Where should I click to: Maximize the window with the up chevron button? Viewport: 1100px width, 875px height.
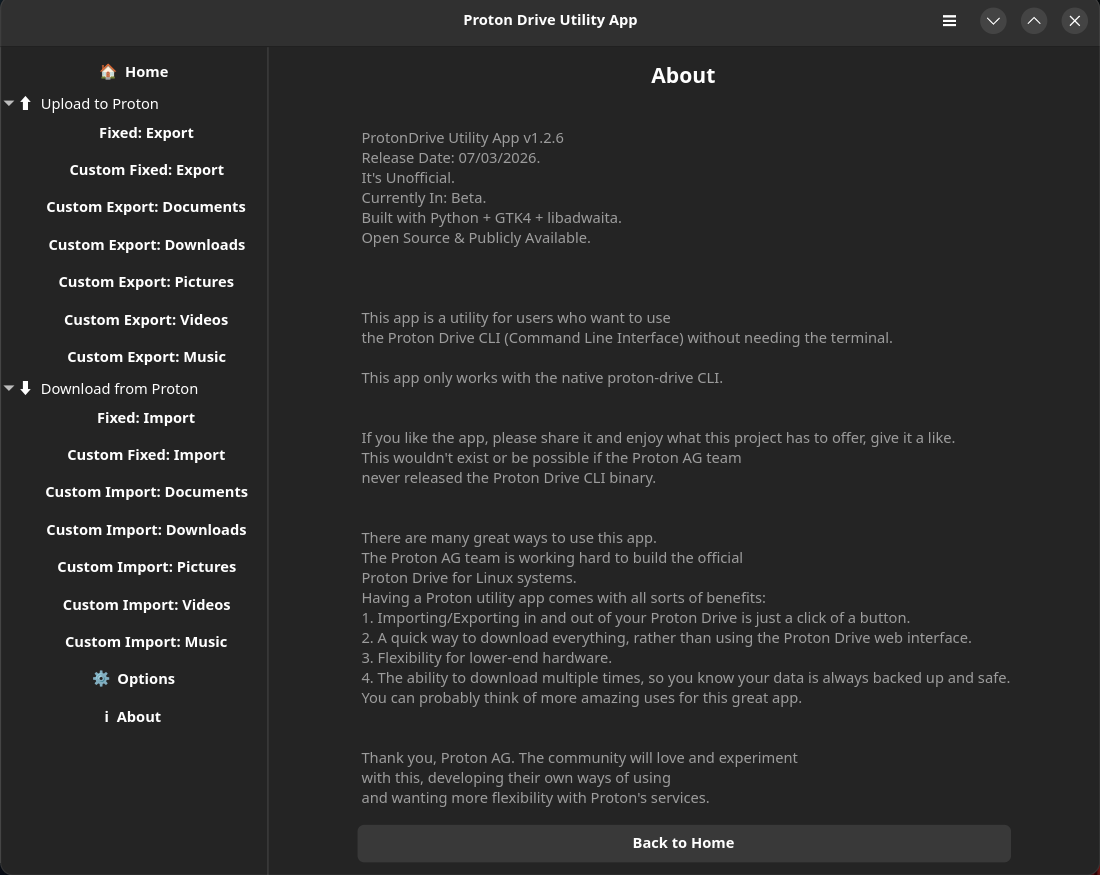[1034, 21]
